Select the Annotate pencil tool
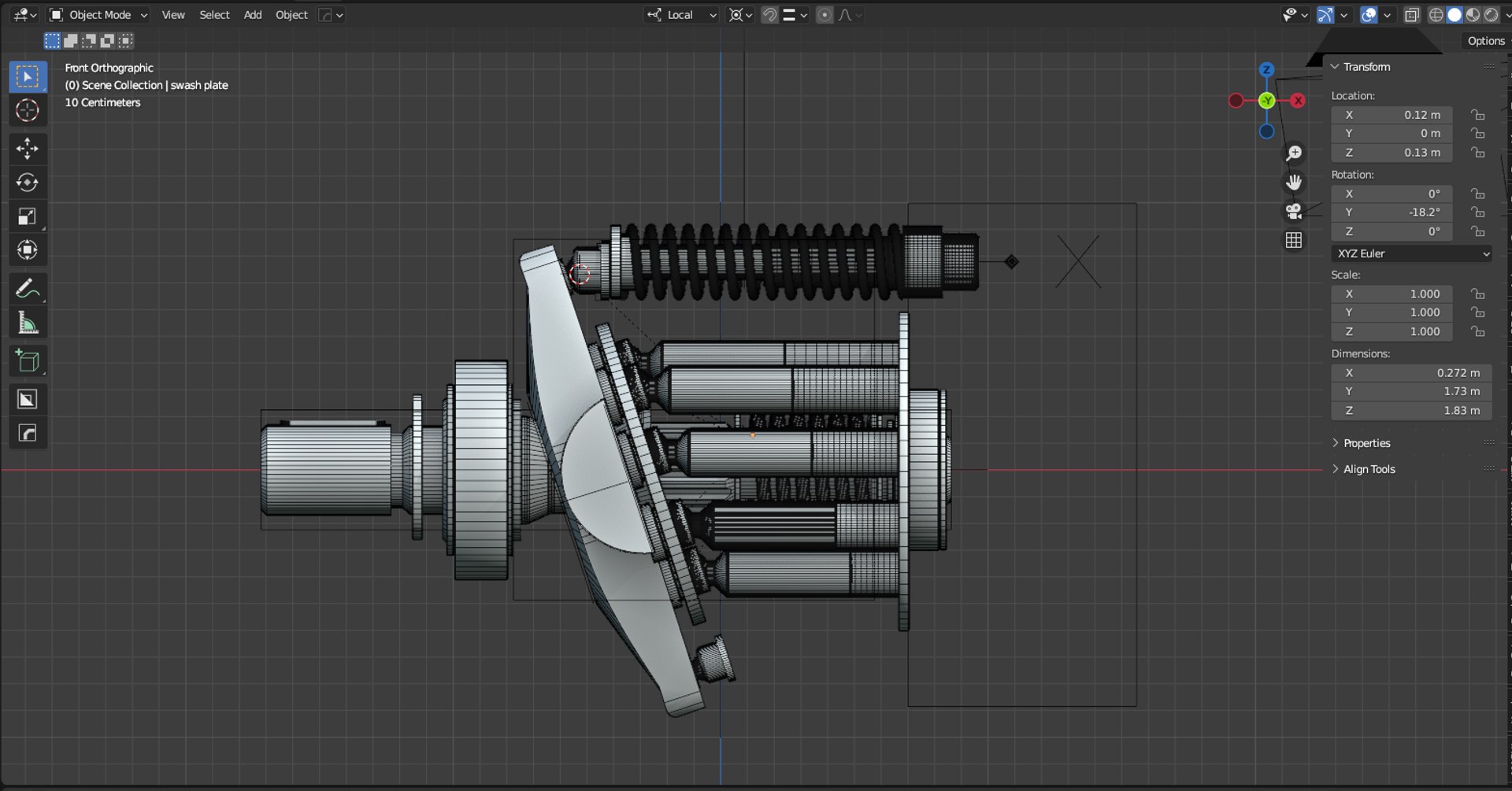 point(28,290)
